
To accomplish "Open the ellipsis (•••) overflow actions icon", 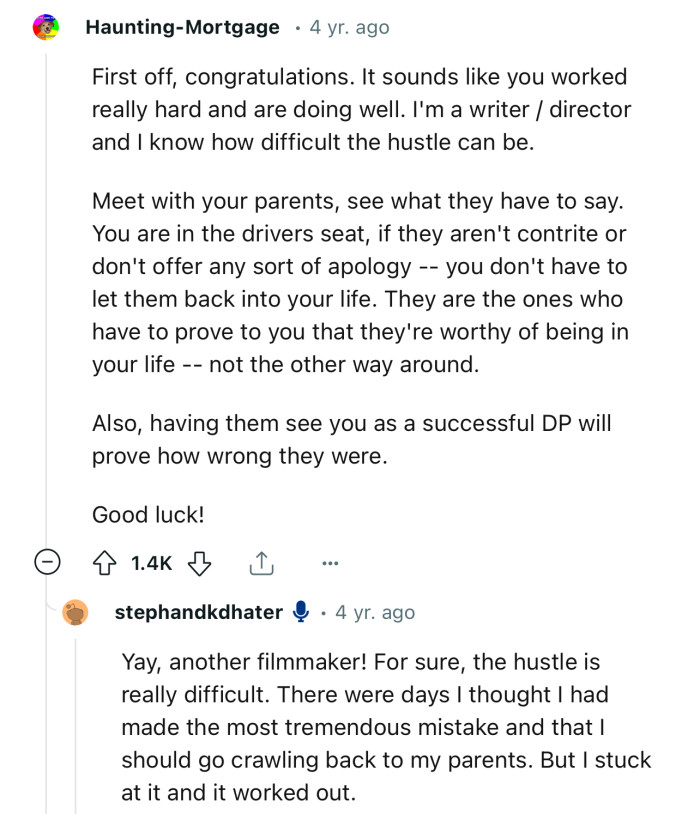I will click(330, 565).
